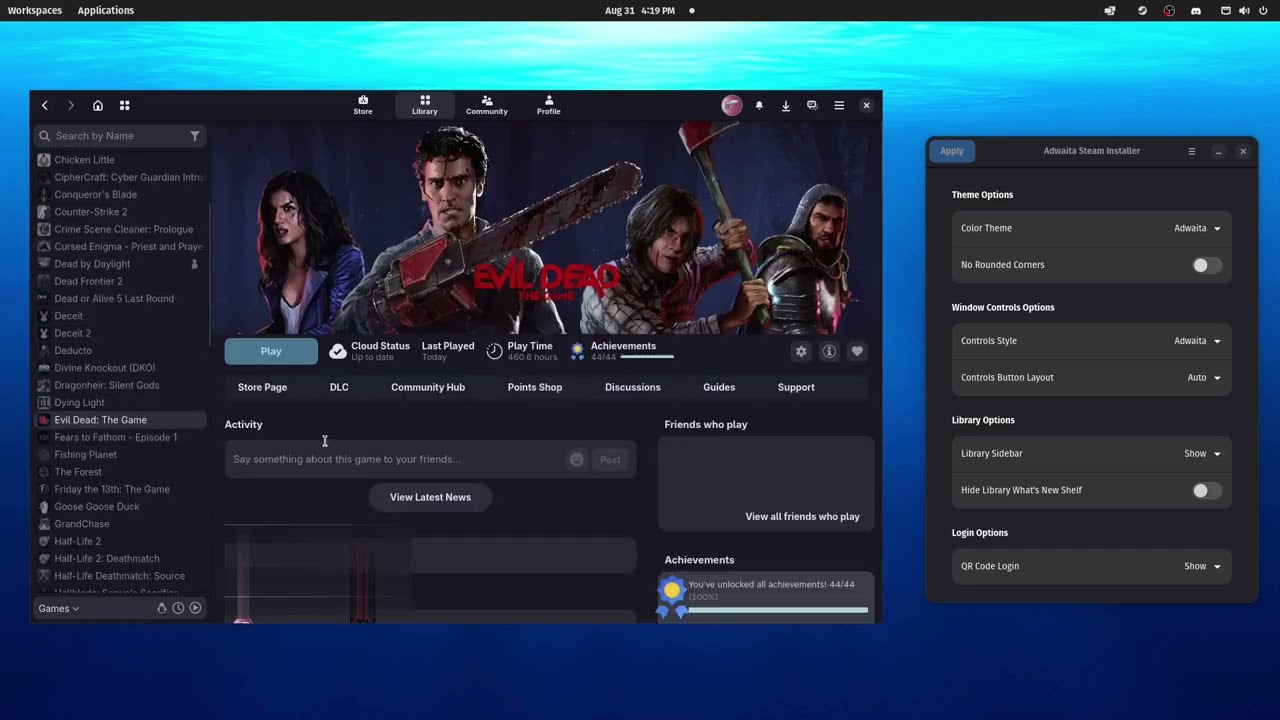Viewport: 1280px width, 720px height.
Task: Open the Adwaita Steam Installer hamburger menu
Action: click(1191, 151)
